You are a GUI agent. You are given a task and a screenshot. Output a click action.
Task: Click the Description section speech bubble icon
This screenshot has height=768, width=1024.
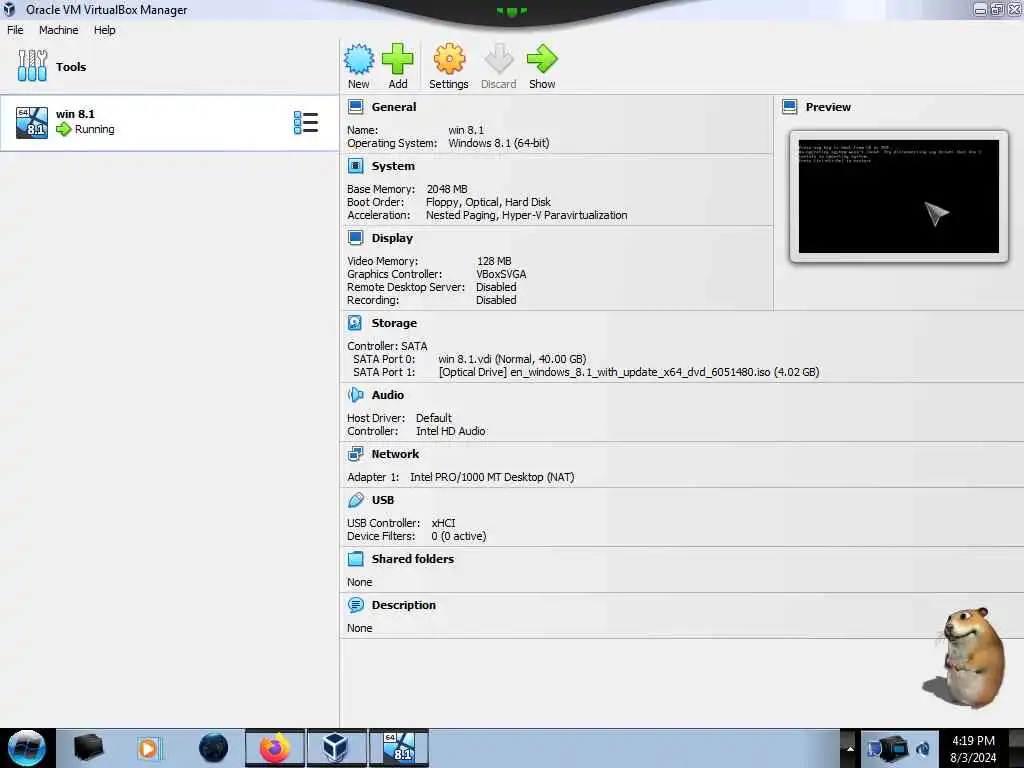point(355,605)
